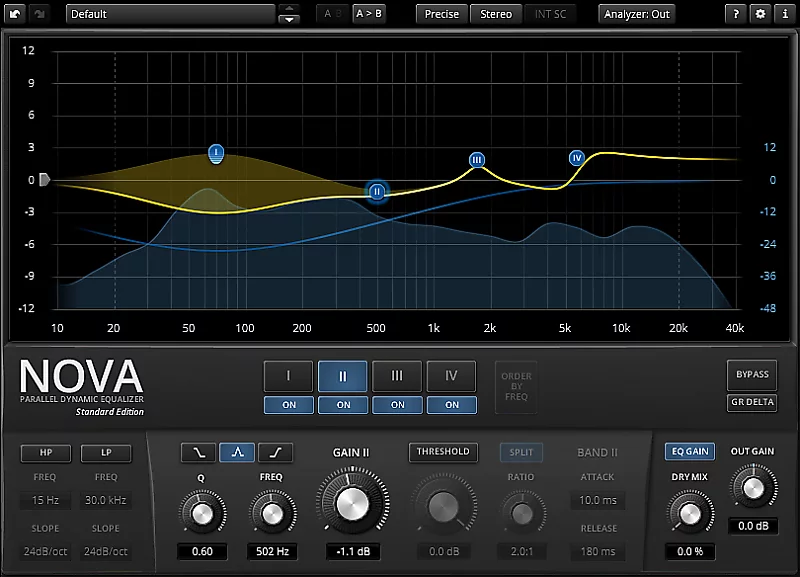This screenshot has height=577, width=800.
Task: Toggle band III ON switch
Action: [397, 405]
